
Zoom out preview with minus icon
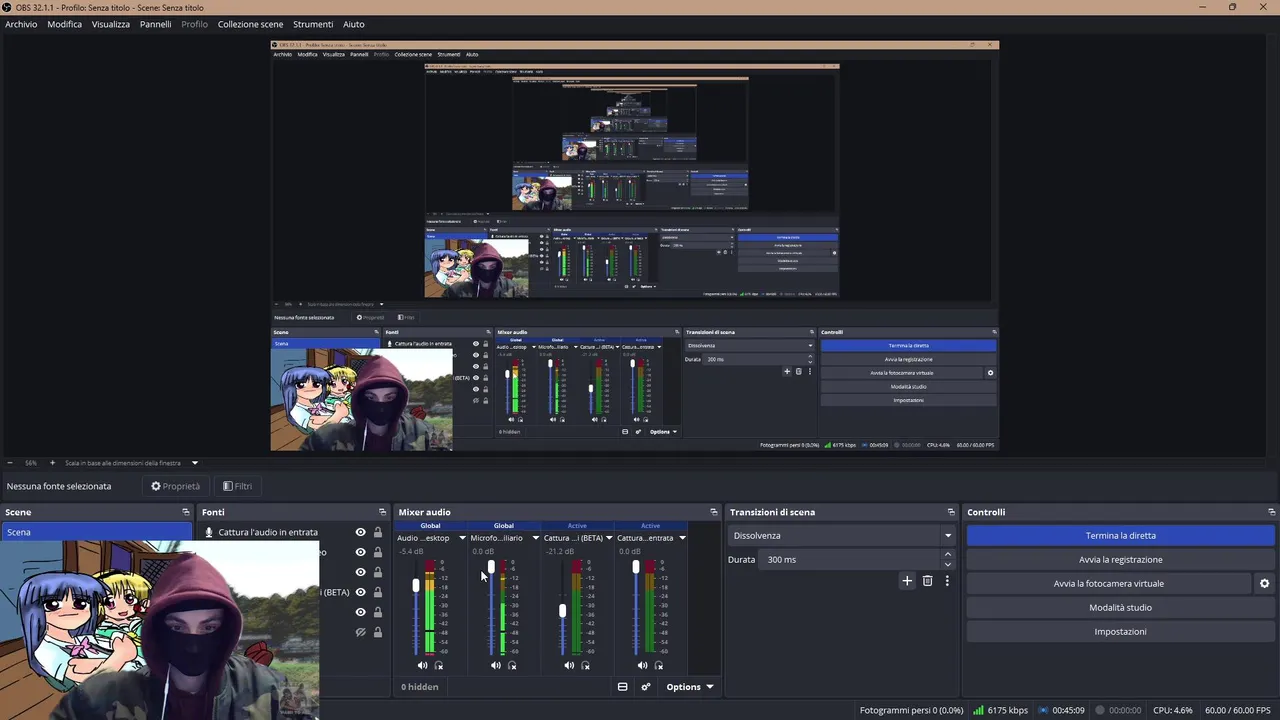point(10,463)
